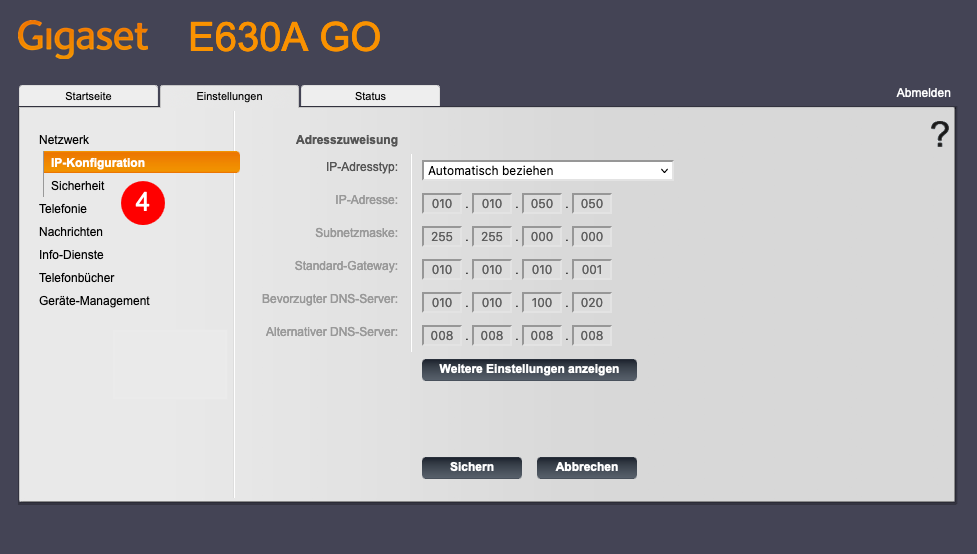
Task: Click fourth octet field of Standard-Gateway
Action: 591,270
